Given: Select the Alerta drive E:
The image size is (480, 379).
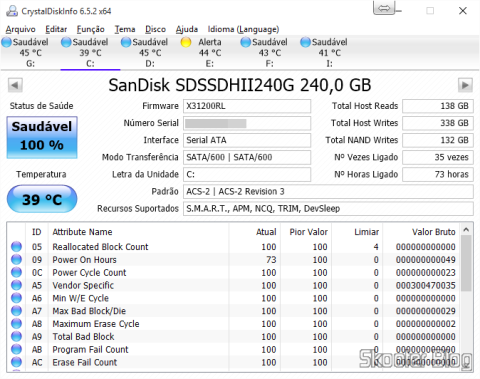Looking at the screenshot, I should (x=210, y=53).
